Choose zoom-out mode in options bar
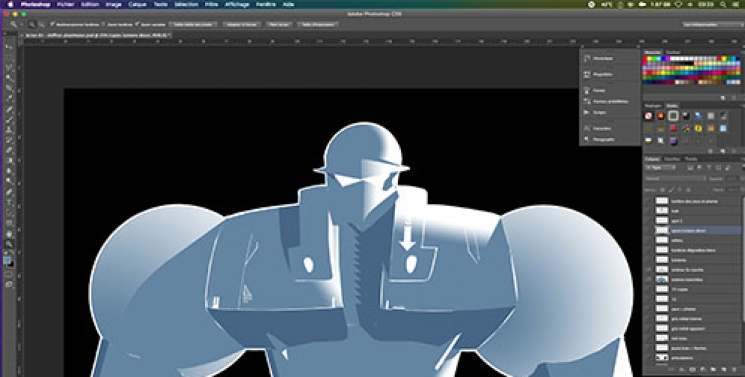The height and width of the screenshot is (377, 745). click(41, 24)
